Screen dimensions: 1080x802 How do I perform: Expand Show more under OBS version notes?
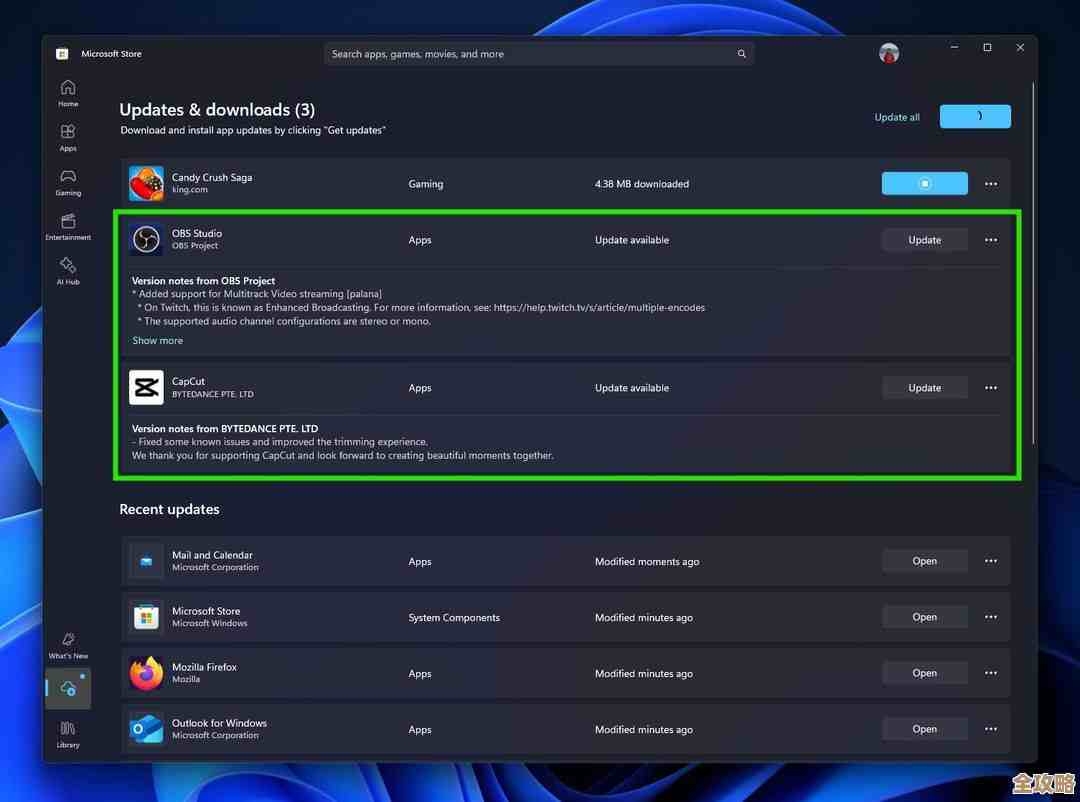tap(157, 340)
